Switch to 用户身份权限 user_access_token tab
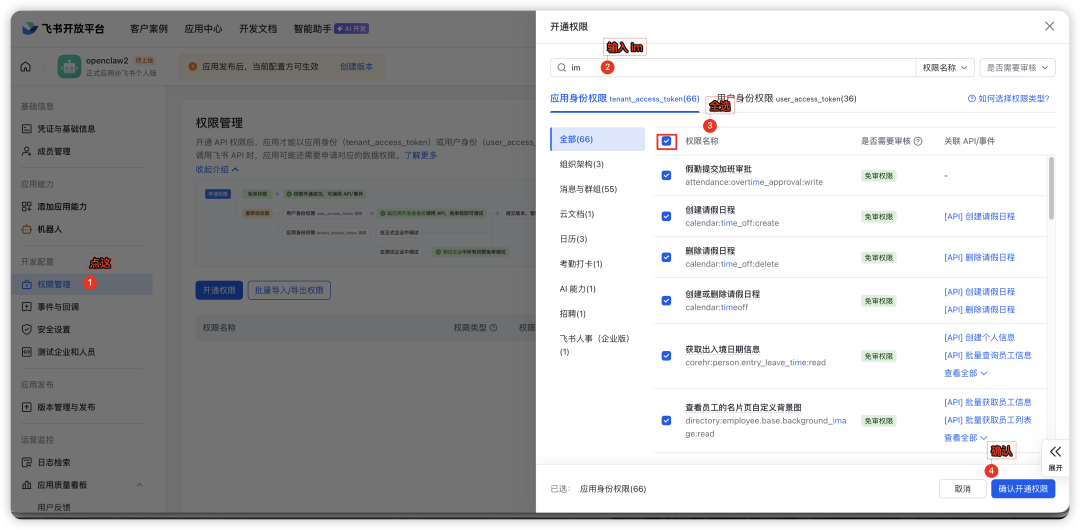This screenshot has width=1080, height=530. point(787,99)
